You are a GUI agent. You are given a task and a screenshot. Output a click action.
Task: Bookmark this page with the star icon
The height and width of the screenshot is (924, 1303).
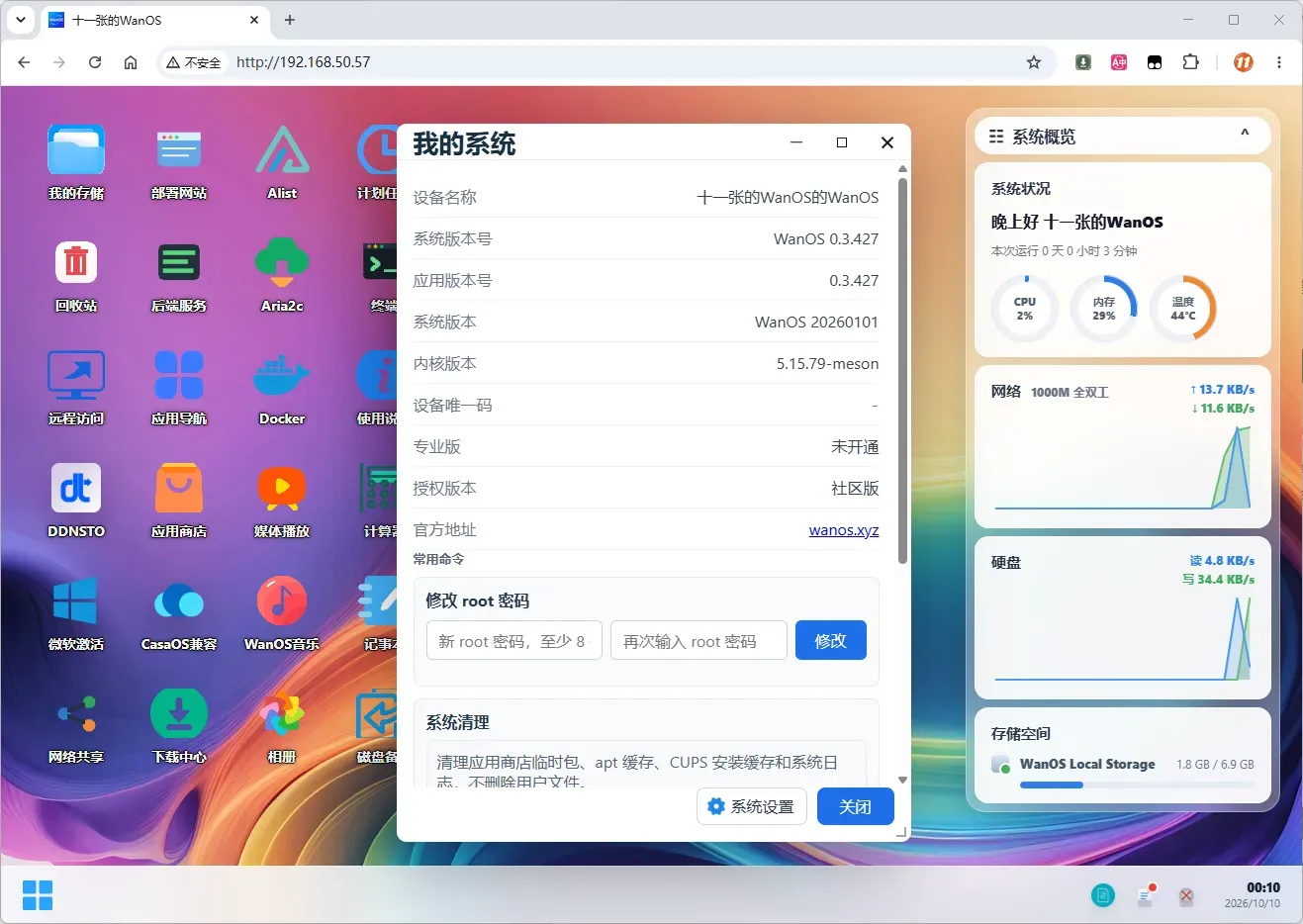pyautogui.click(x=1034, y=62)
